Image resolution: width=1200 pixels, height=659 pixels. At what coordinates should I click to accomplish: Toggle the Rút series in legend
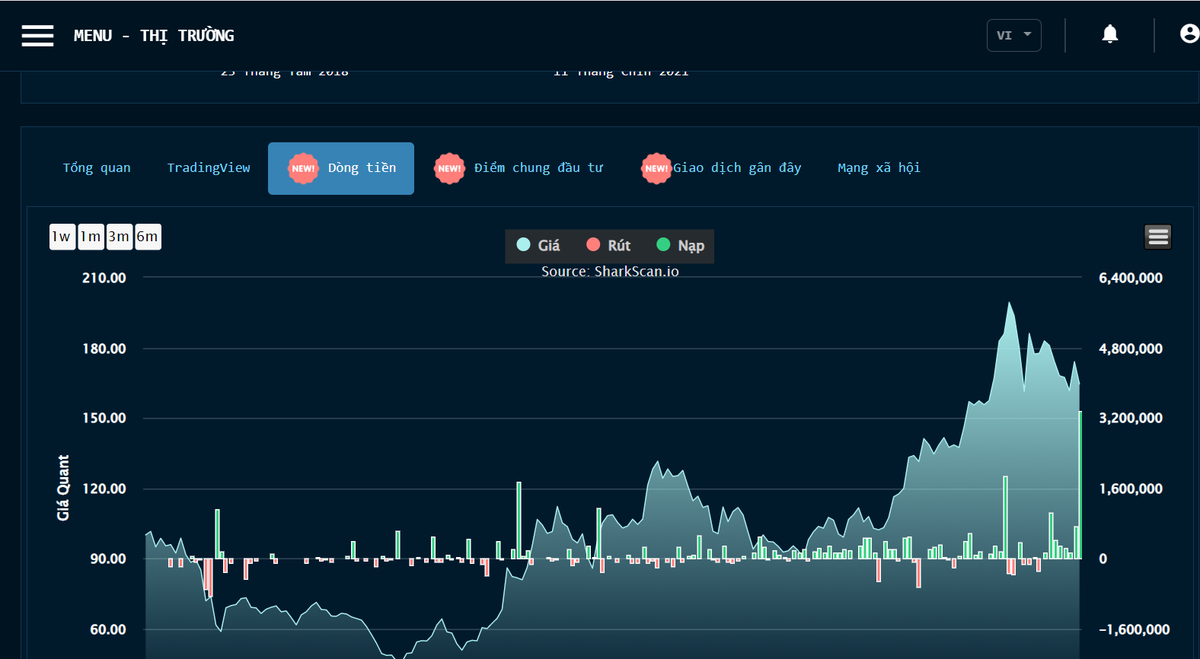[608, 245]
